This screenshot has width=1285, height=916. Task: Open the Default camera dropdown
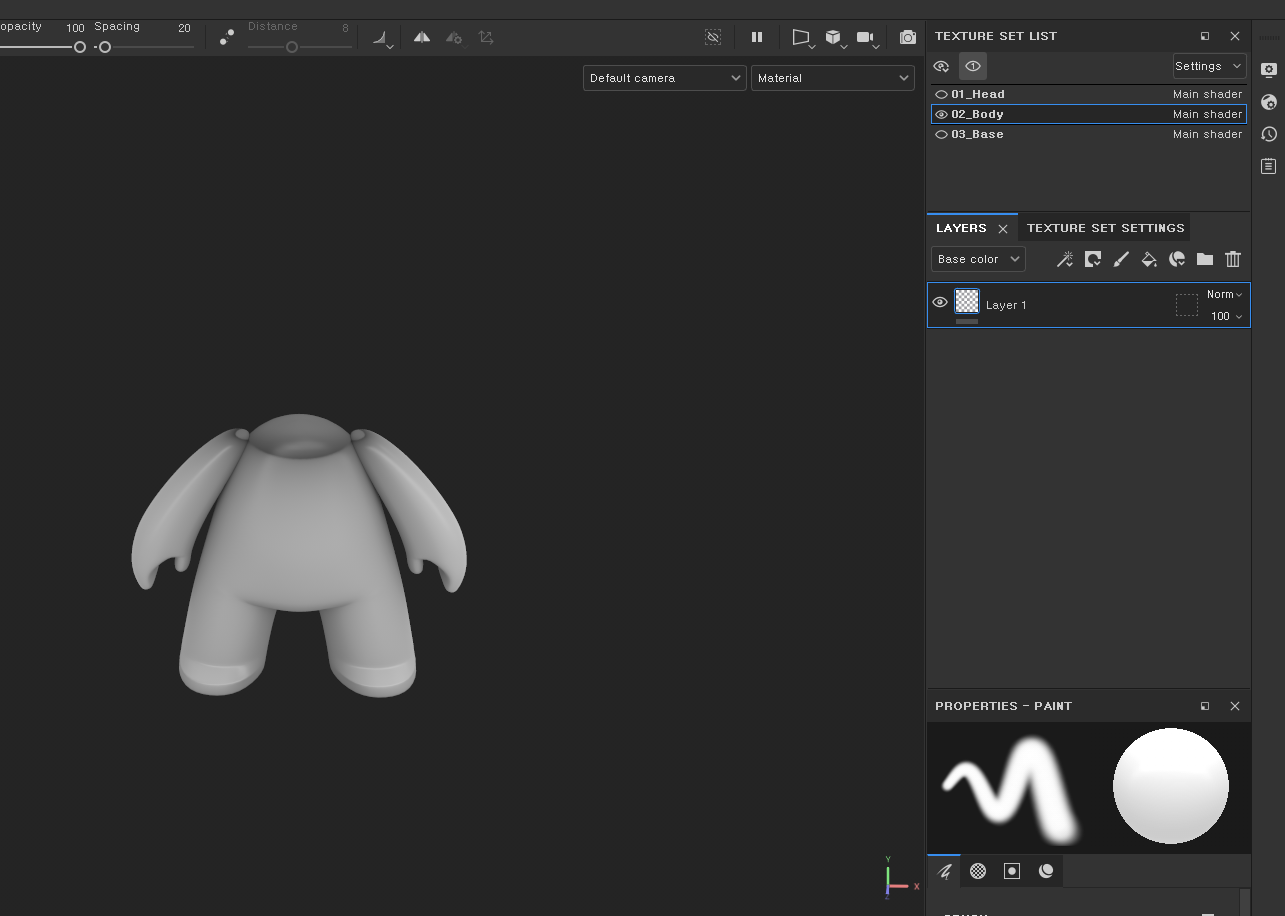[x=664, y=78]
